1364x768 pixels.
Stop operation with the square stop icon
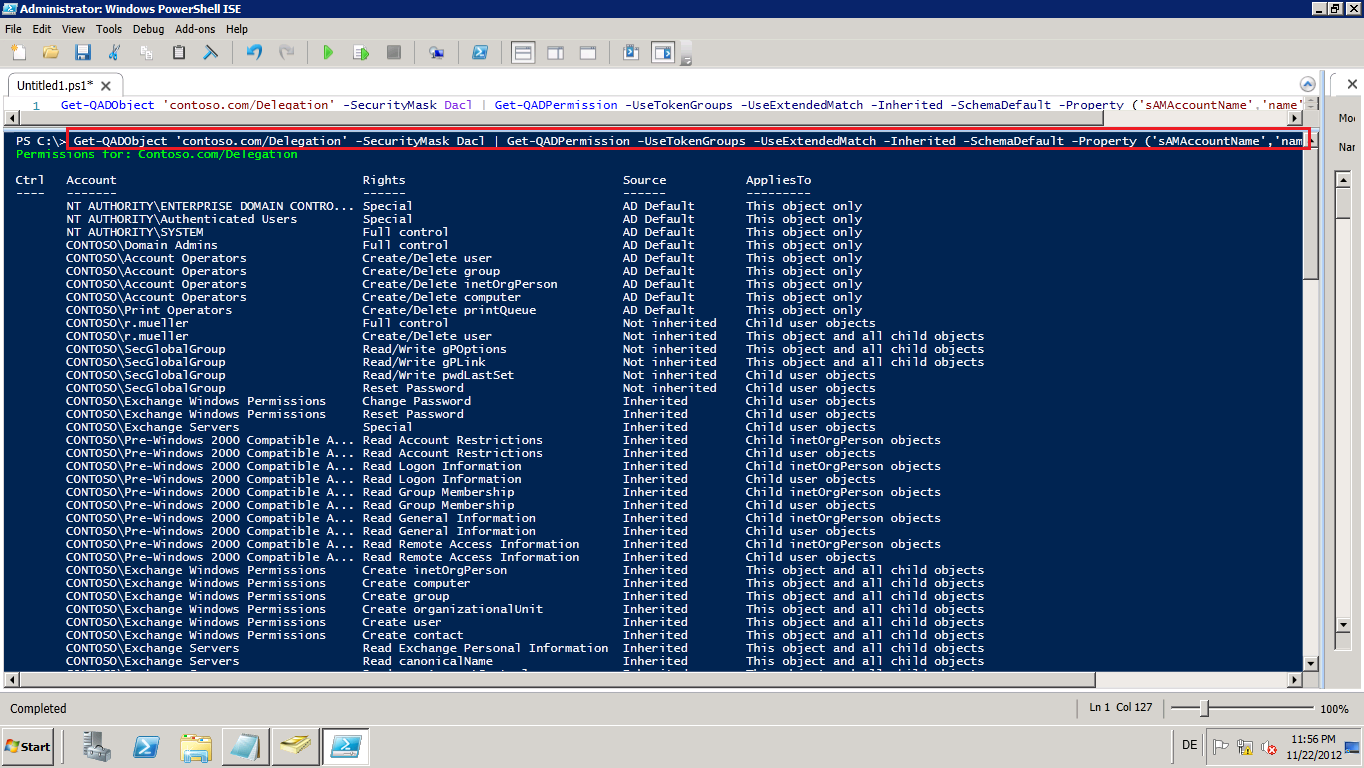coord(393,52)
